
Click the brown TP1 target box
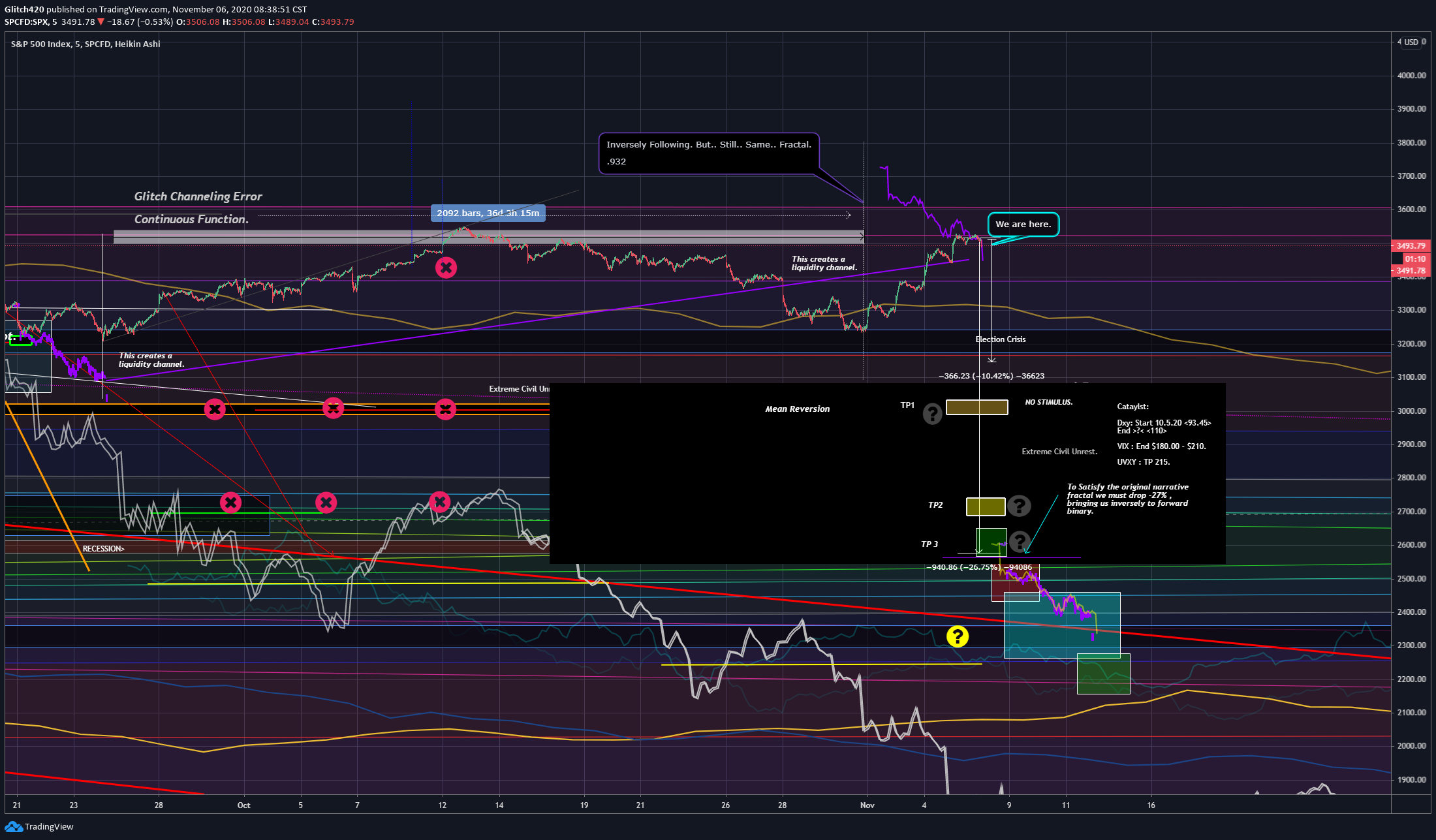point(977,407)
